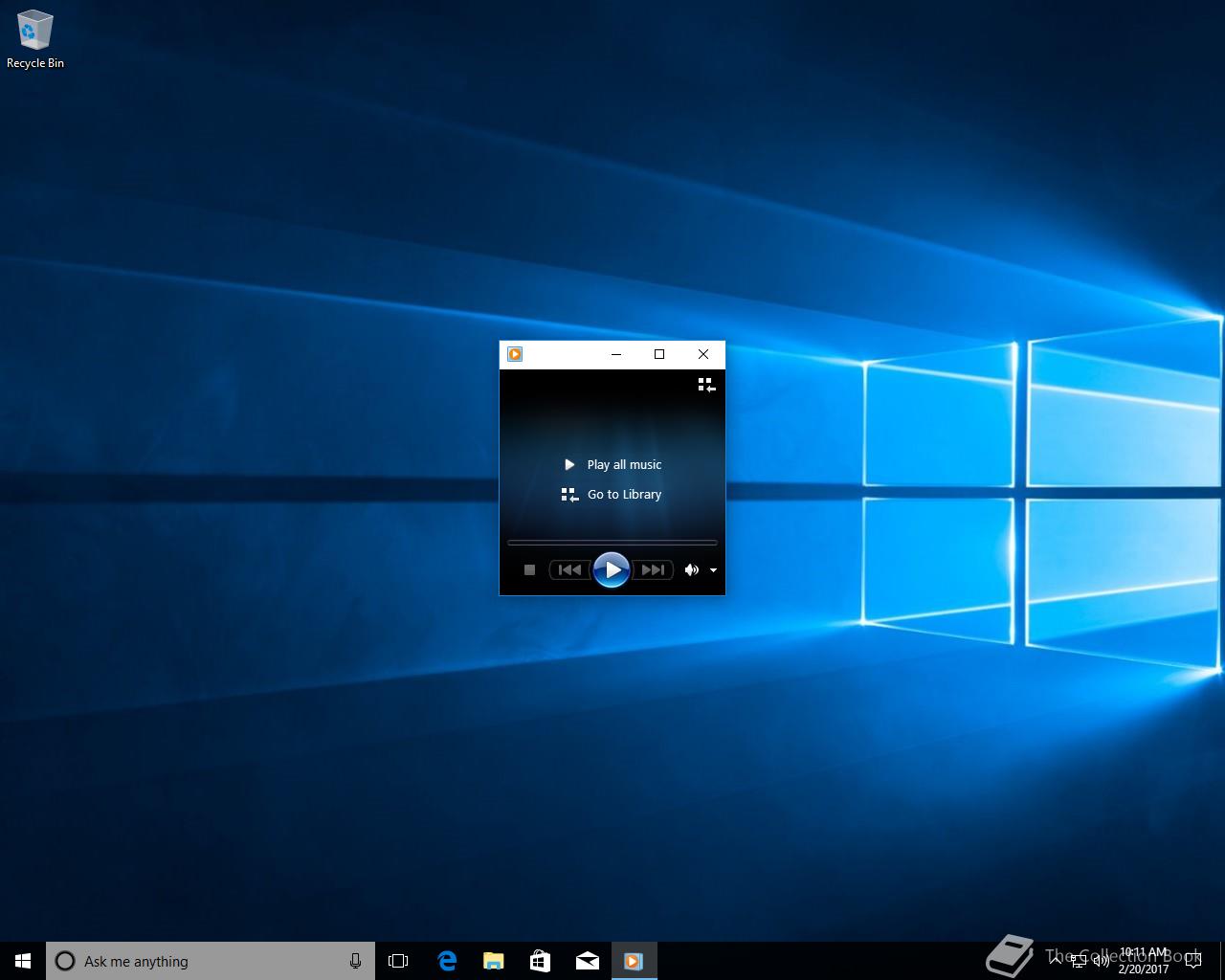Click the Play button in media player
Screen dimensions: 1225x980
(x=612, y=569)
